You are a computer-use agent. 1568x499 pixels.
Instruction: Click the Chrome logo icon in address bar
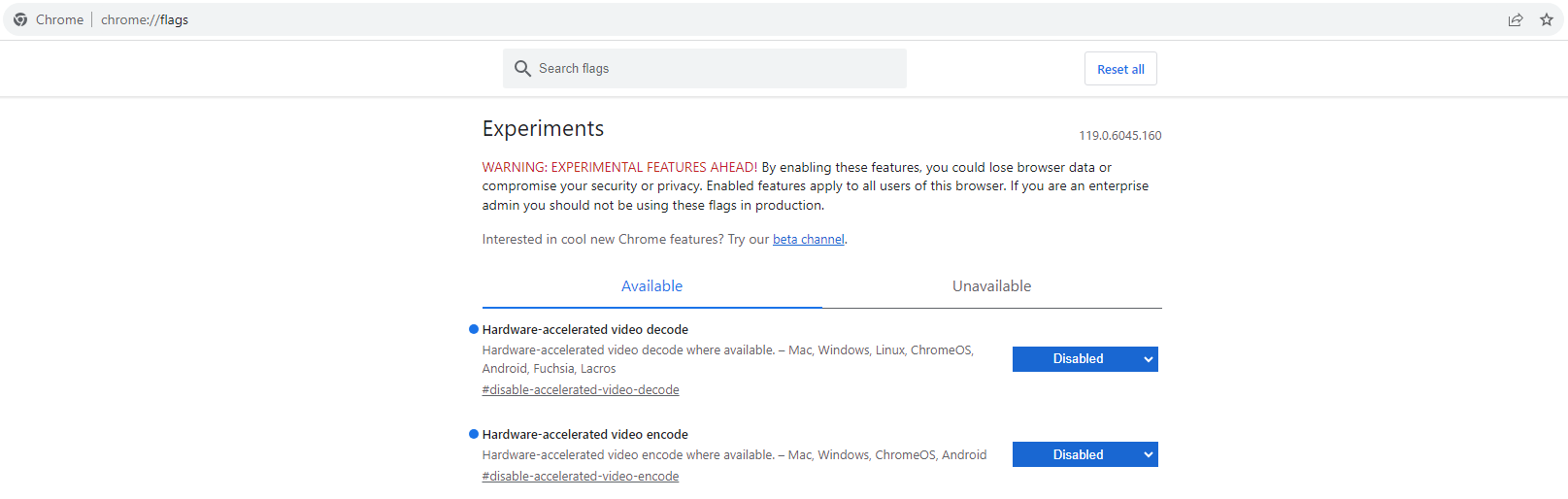pos(20,19)
